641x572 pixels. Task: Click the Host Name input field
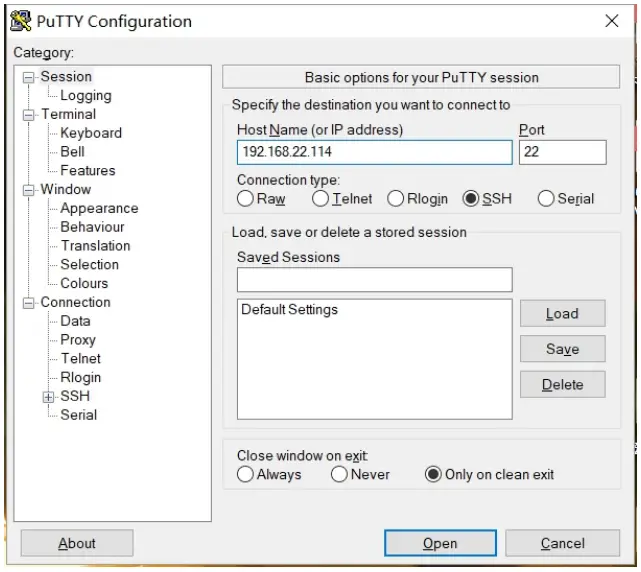click(x=374, y=152)
